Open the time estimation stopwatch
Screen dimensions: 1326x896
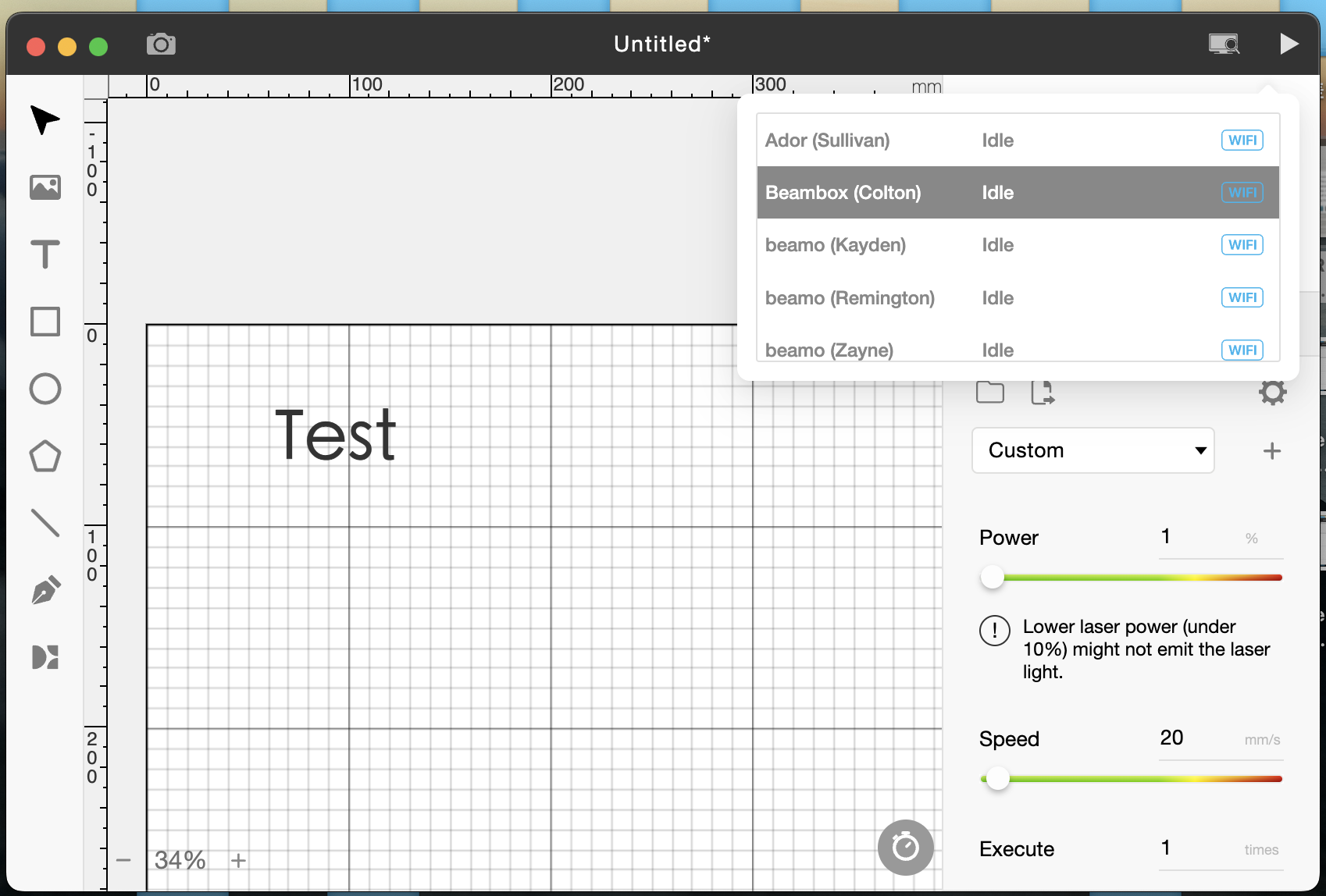click(905, 847)
